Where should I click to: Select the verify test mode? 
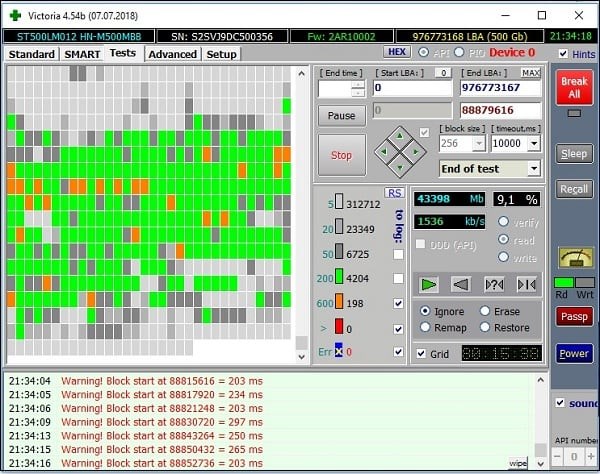[x=504, y=222]
